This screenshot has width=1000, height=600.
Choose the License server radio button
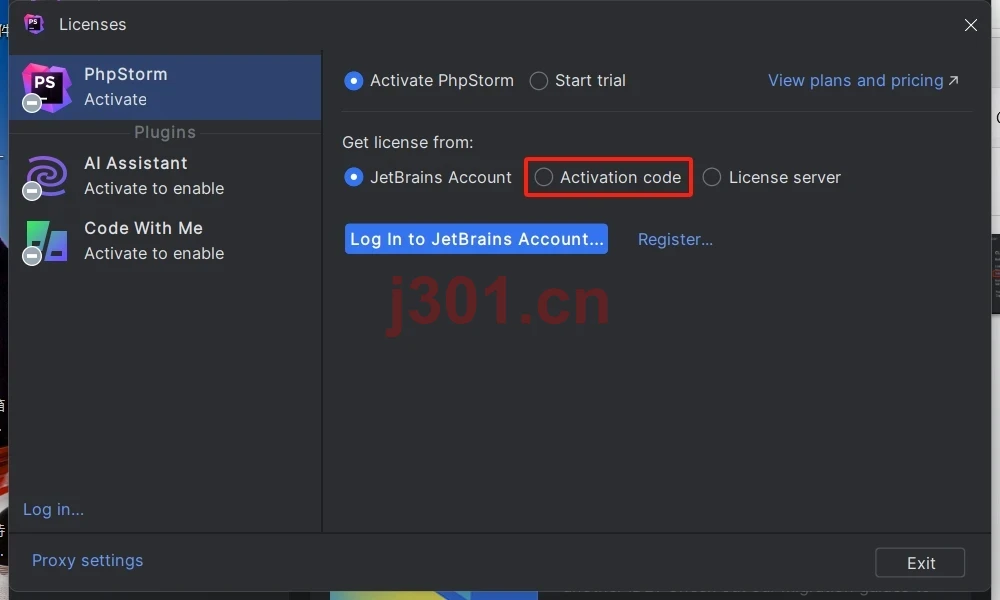pyautogui.click(x=712, y=177)
